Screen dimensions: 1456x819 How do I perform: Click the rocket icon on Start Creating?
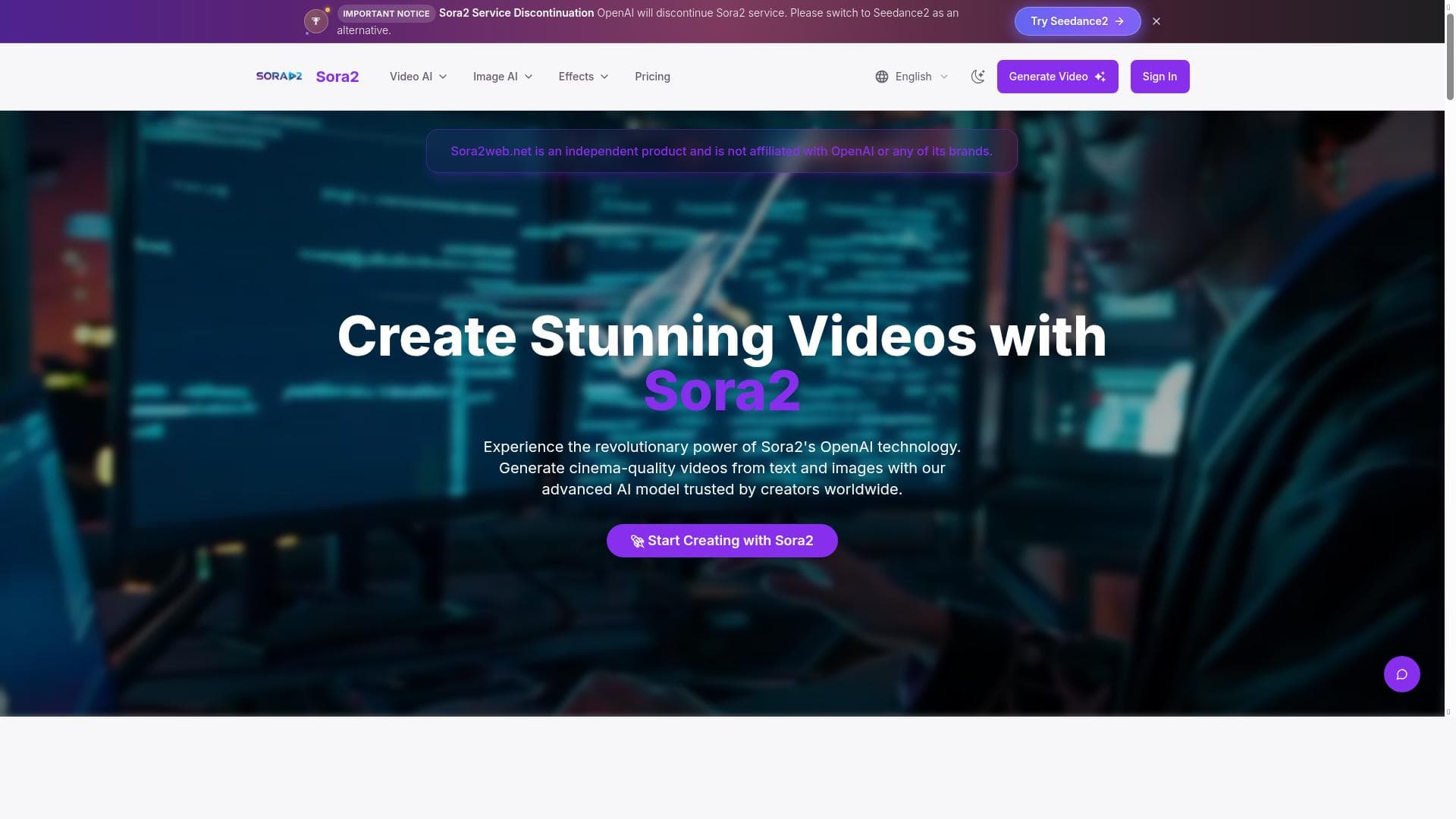(637, 541)
